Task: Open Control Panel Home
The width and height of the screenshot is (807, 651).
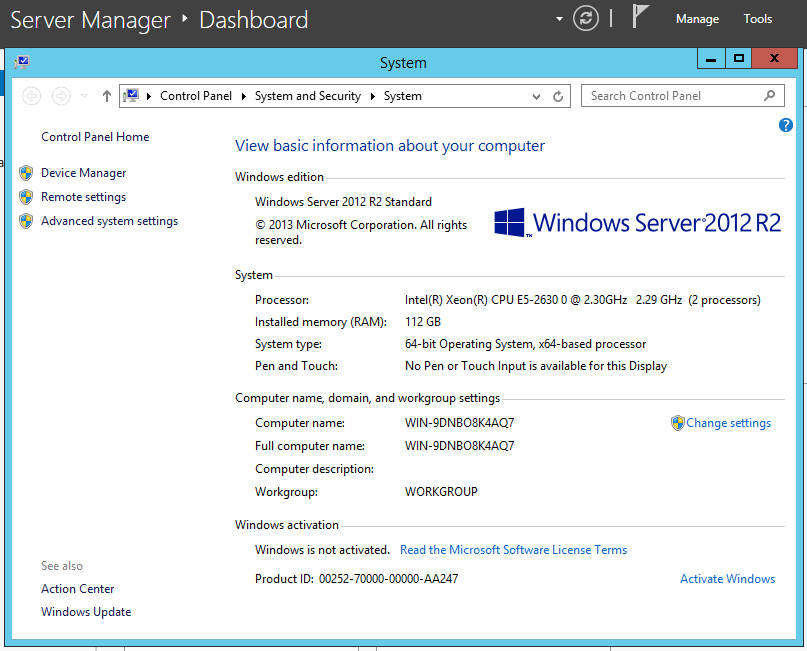Action: 95,137
